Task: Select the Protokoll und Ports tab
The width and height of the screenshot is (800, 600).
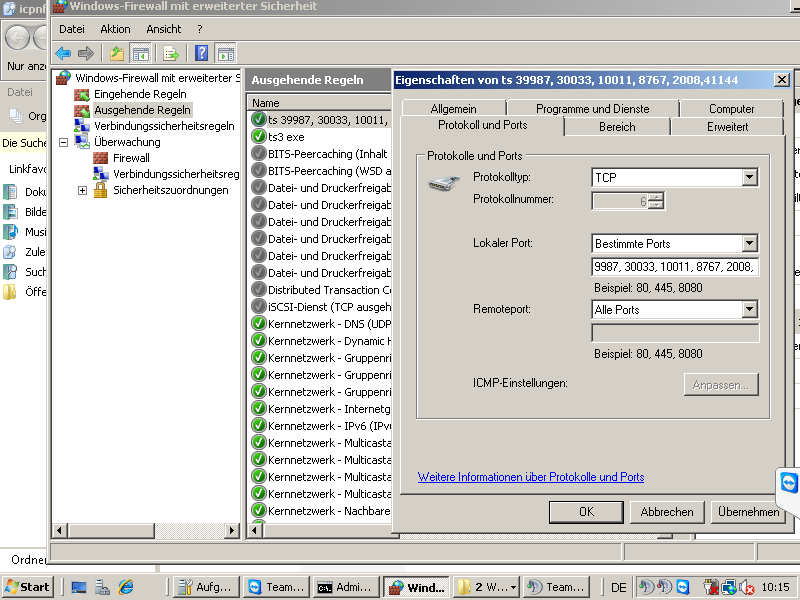Action: (x=483, y=126)
